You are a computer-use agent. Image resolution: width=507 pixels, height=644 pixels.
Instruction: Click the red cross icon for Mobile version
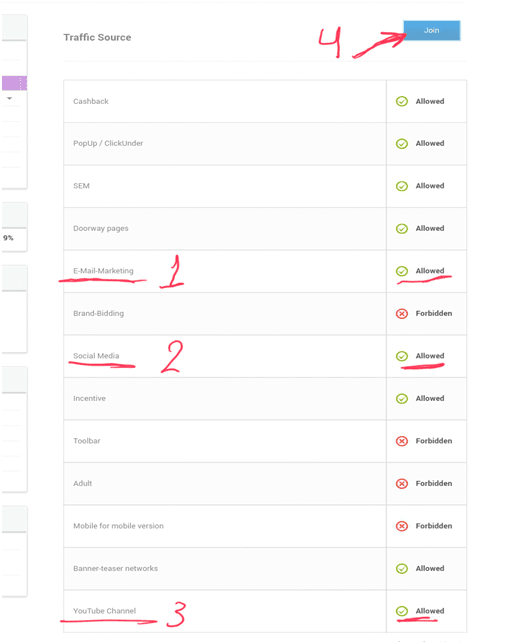pyautogui.click(x=402, y=526)
